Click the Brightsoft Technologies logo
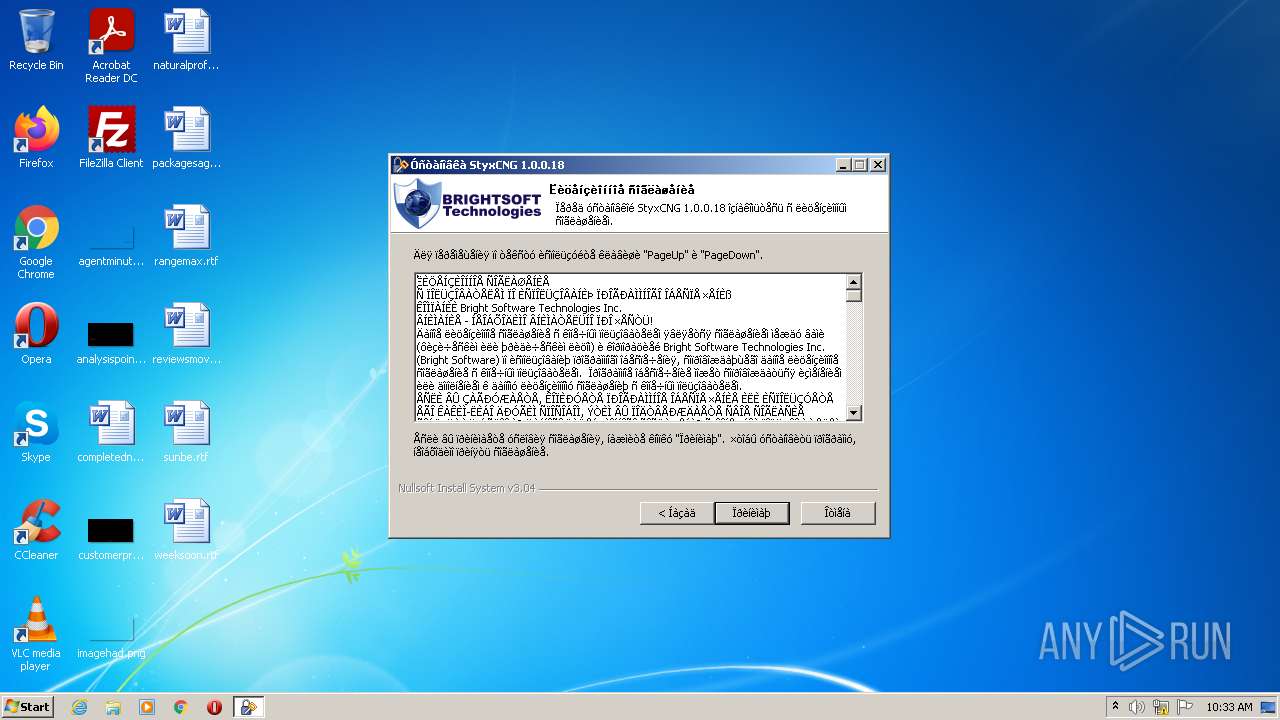This screenshot has width=1280, height=720. 468,203
